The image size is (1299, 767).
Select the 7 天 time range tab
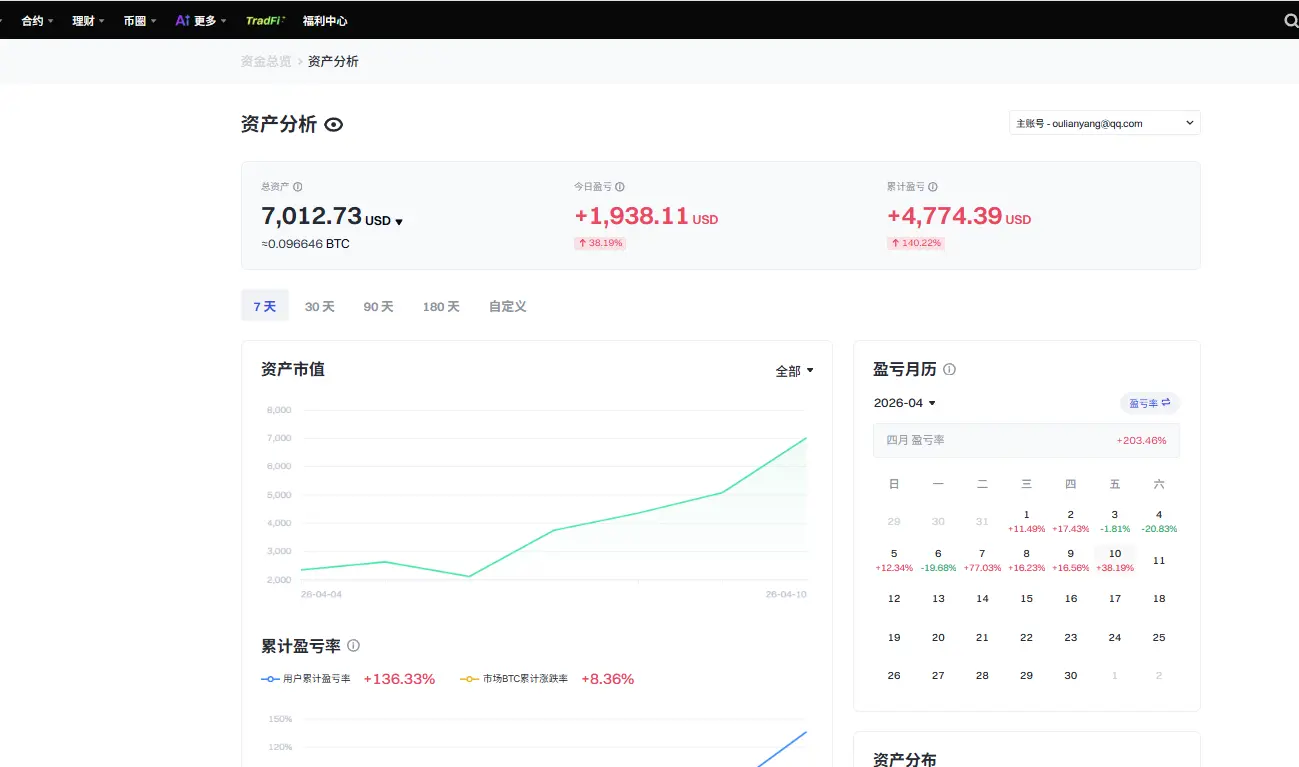(265, 306)
